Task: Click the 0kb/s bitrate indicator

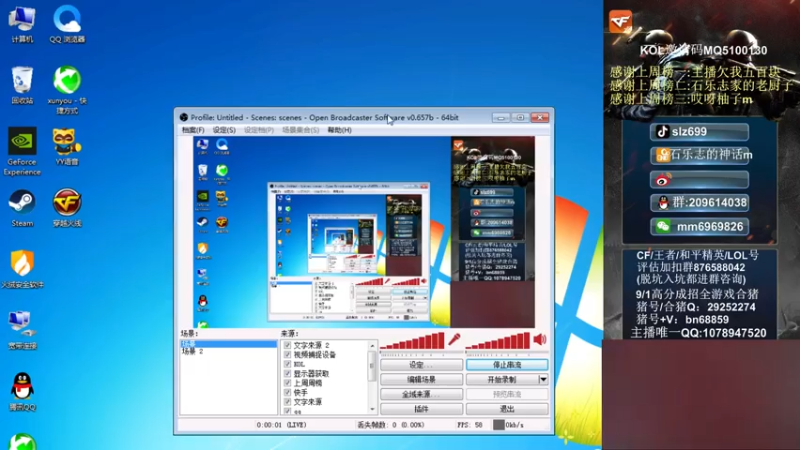Action: (509, 424)
